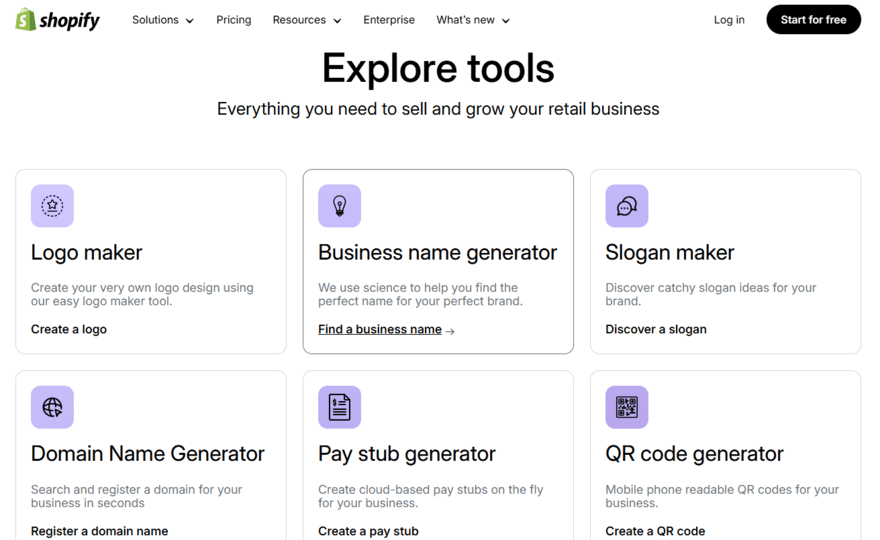This screenshot has width=880, height=540.
Task: Click the Log in link
Action: (729, 20)
